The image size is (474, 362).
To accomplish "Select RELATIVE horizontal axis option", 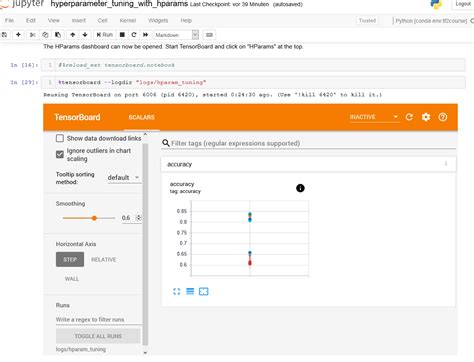I will pyautogui.click(x=104, y=259).
